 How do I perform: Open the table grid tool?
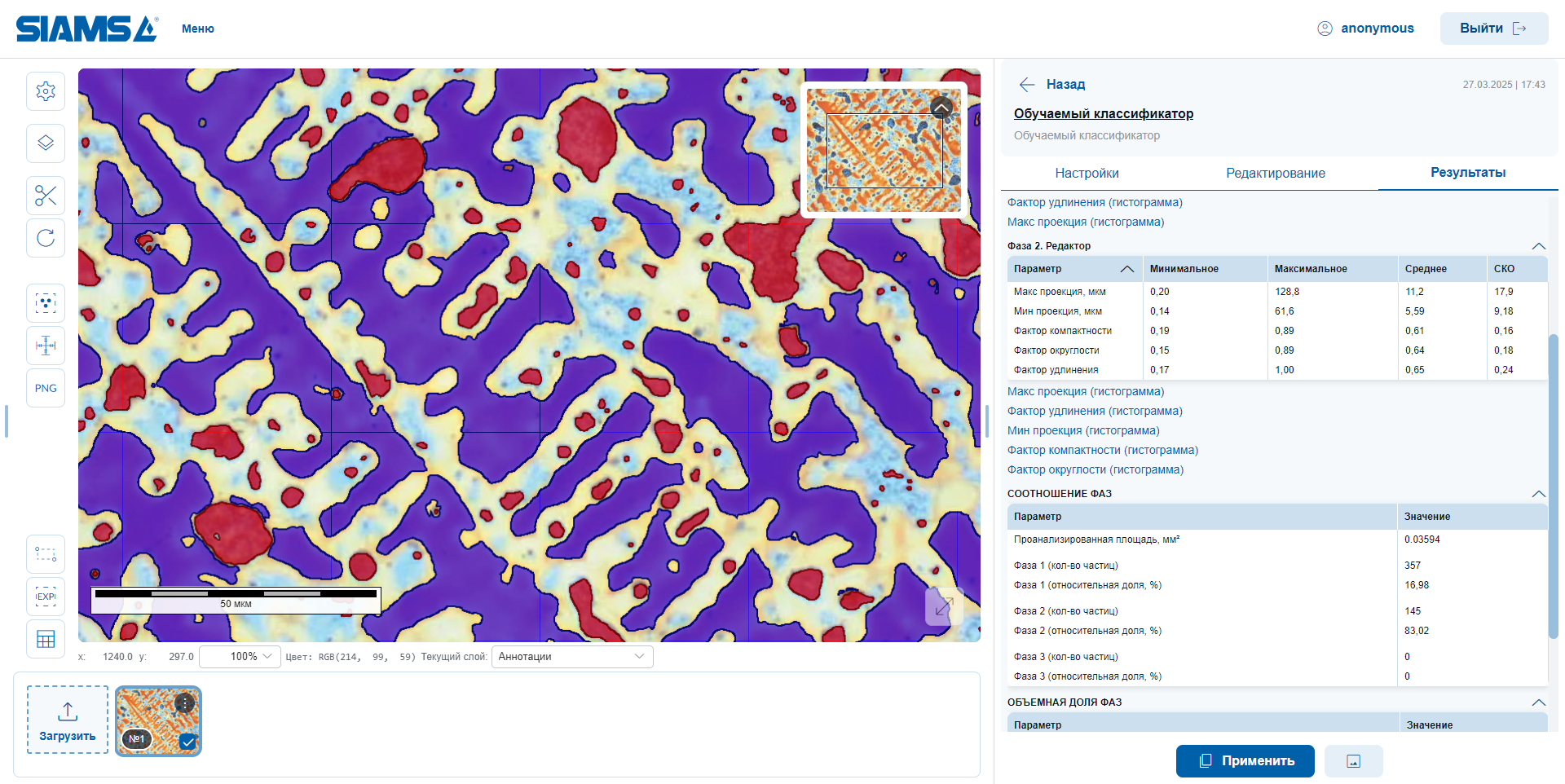click(46, 639)
